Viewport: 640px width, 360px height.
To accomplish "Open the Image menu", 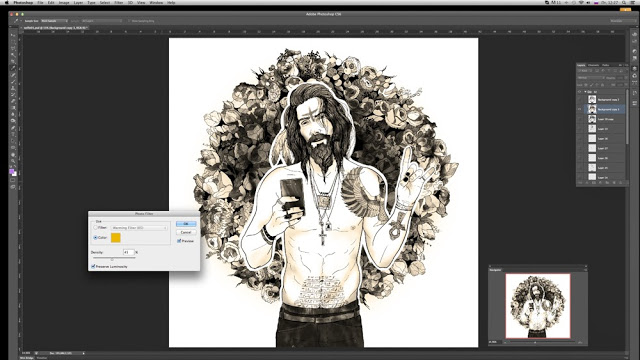I will (64, 2).
